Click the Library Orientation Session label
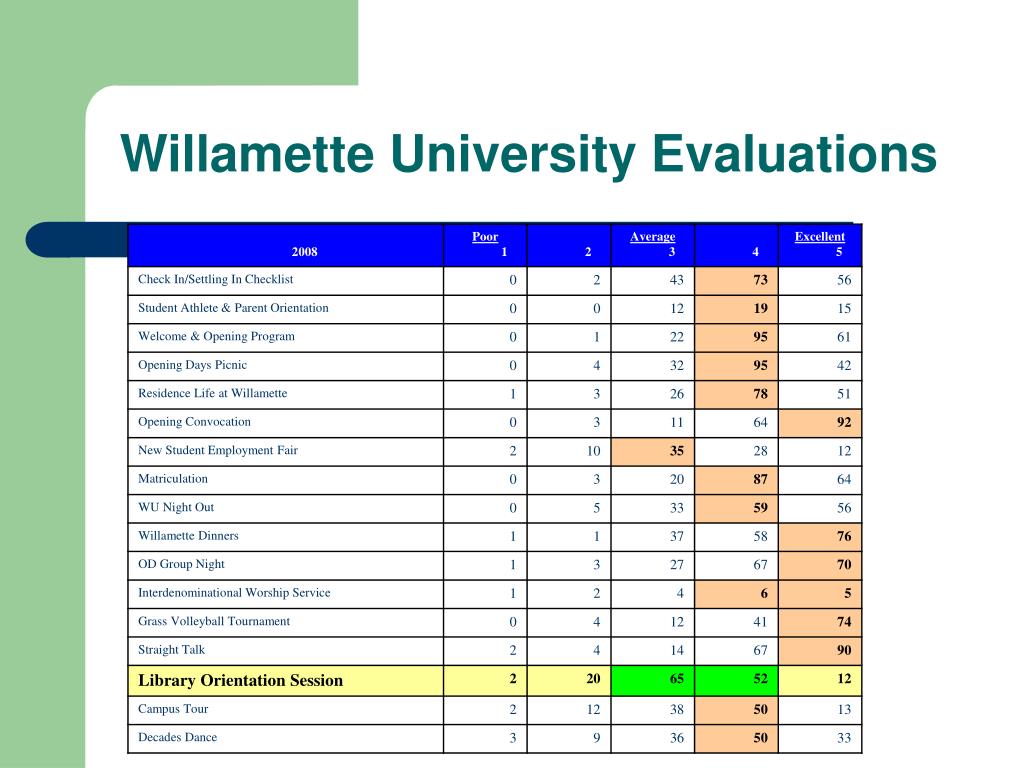 [240, 680]
